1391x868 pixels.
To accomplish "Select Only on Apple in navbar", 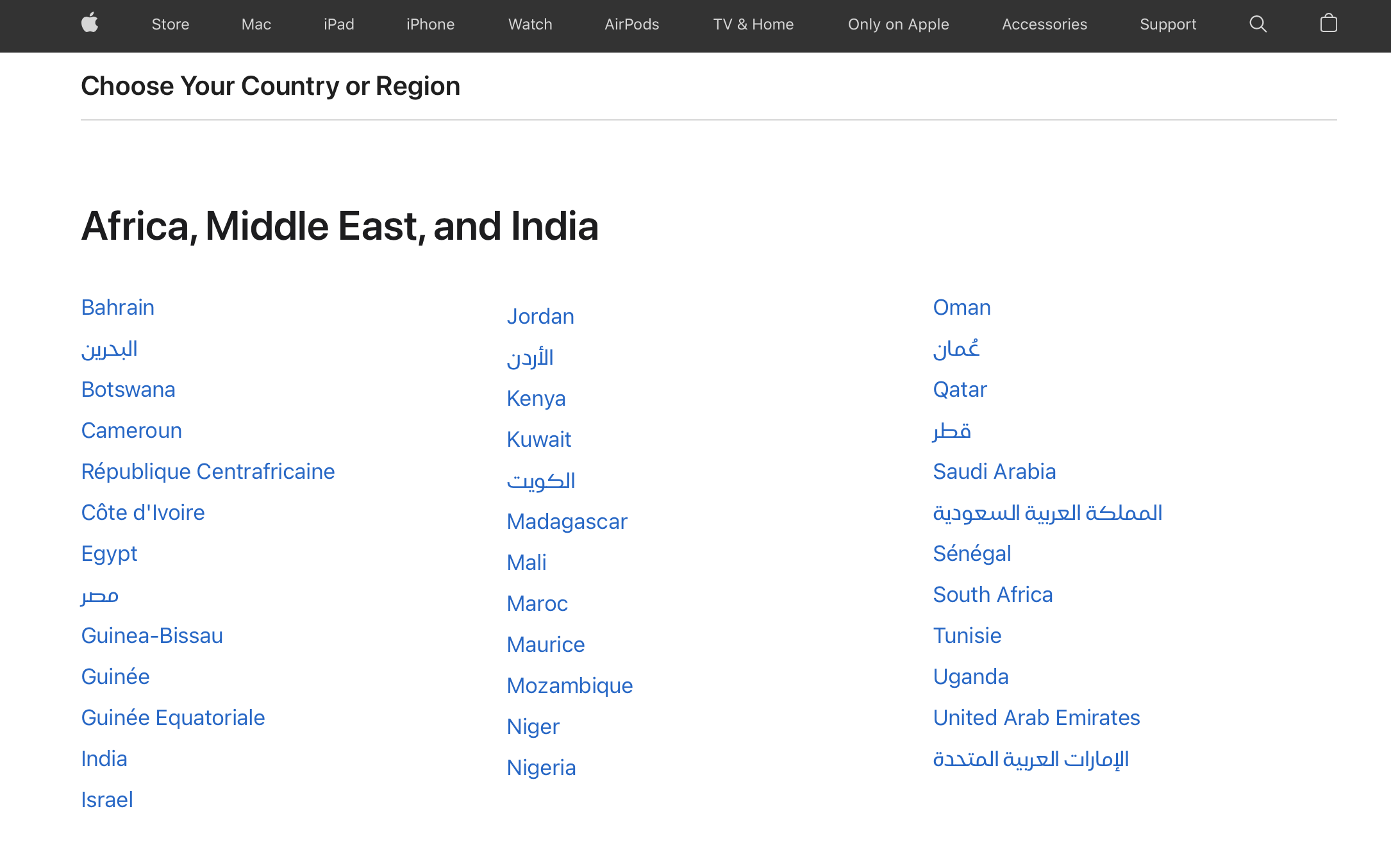I will (898, 24).
